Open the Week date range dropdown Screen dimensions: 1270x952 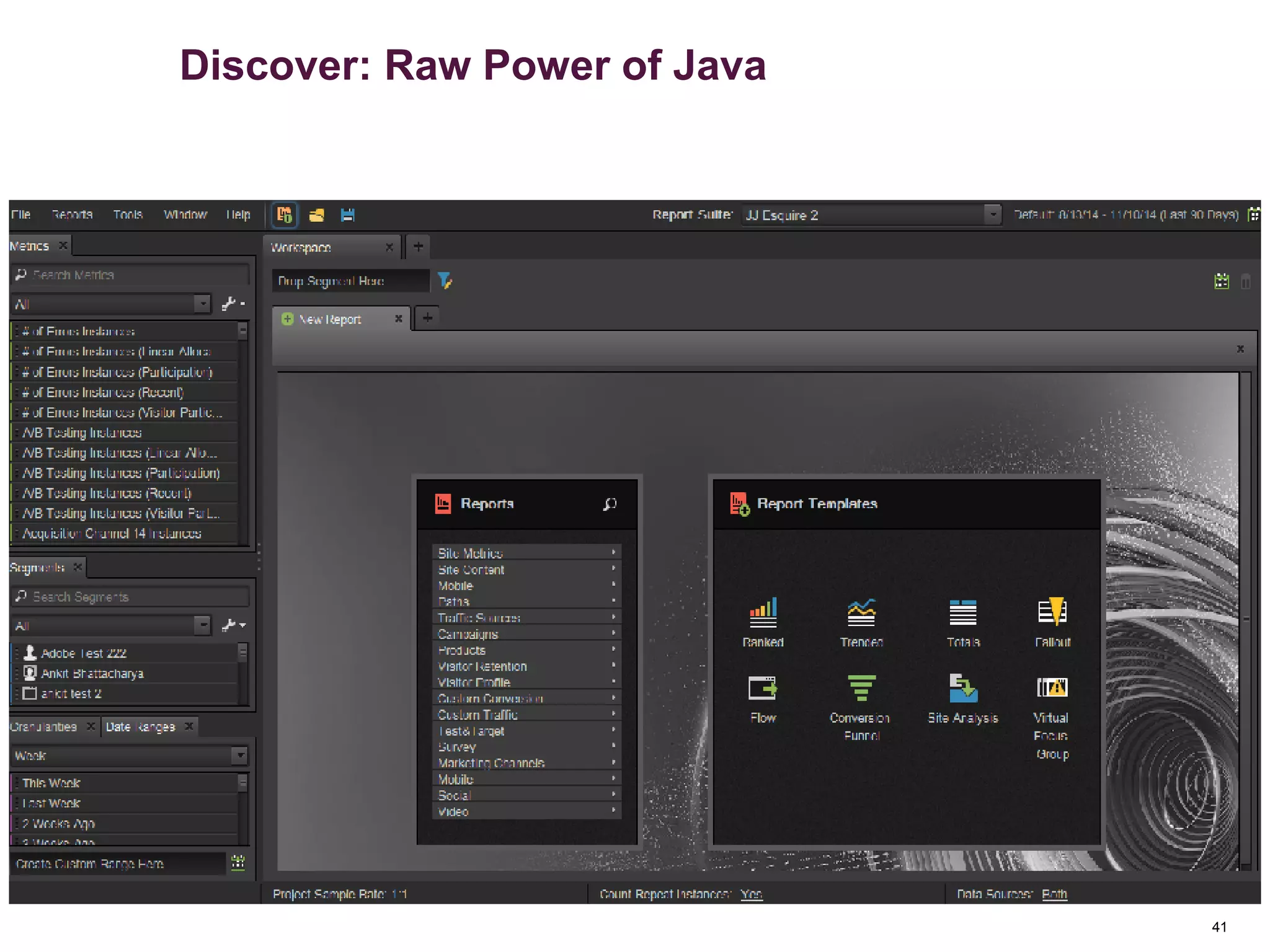click(x=130, y=756)
